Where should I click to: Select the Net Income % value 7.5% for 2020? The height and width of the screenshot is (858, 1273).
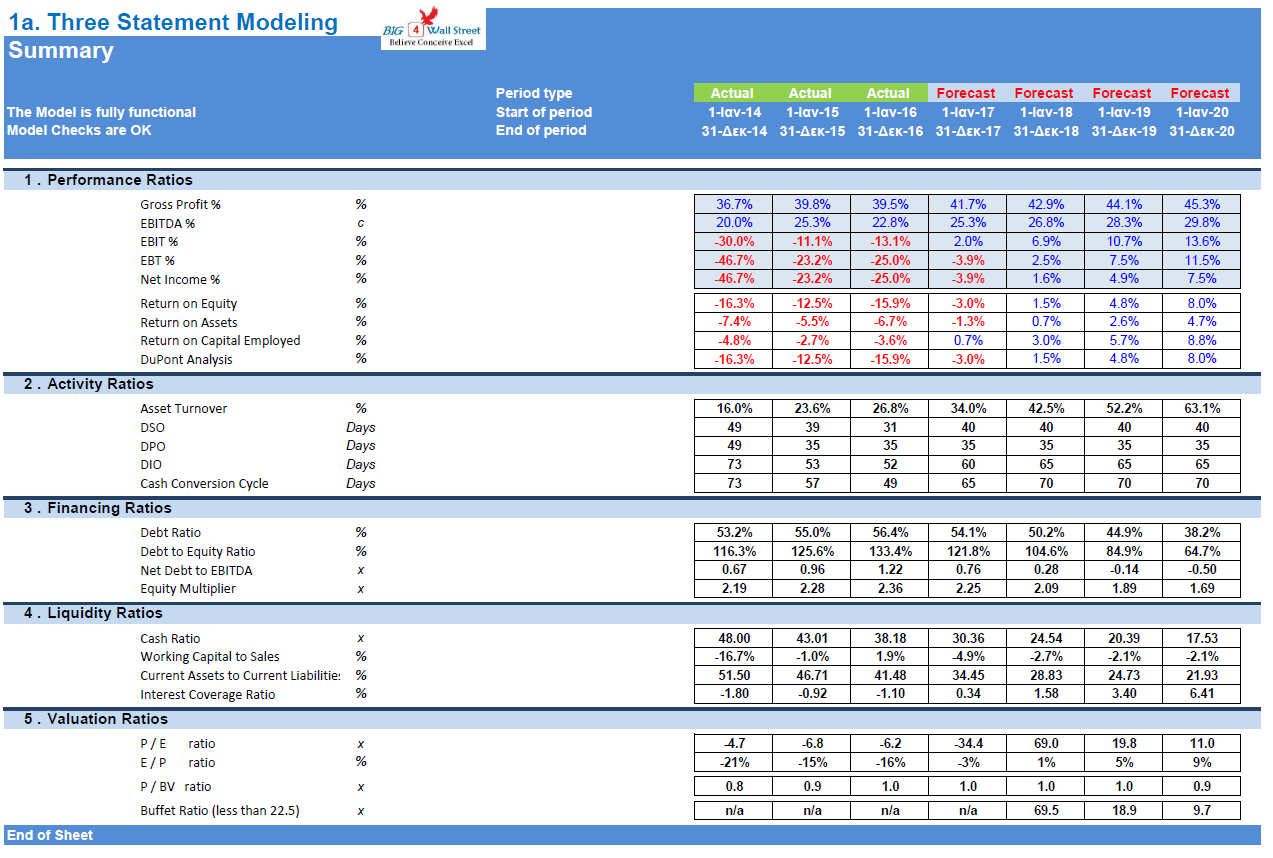point(1200,279)
